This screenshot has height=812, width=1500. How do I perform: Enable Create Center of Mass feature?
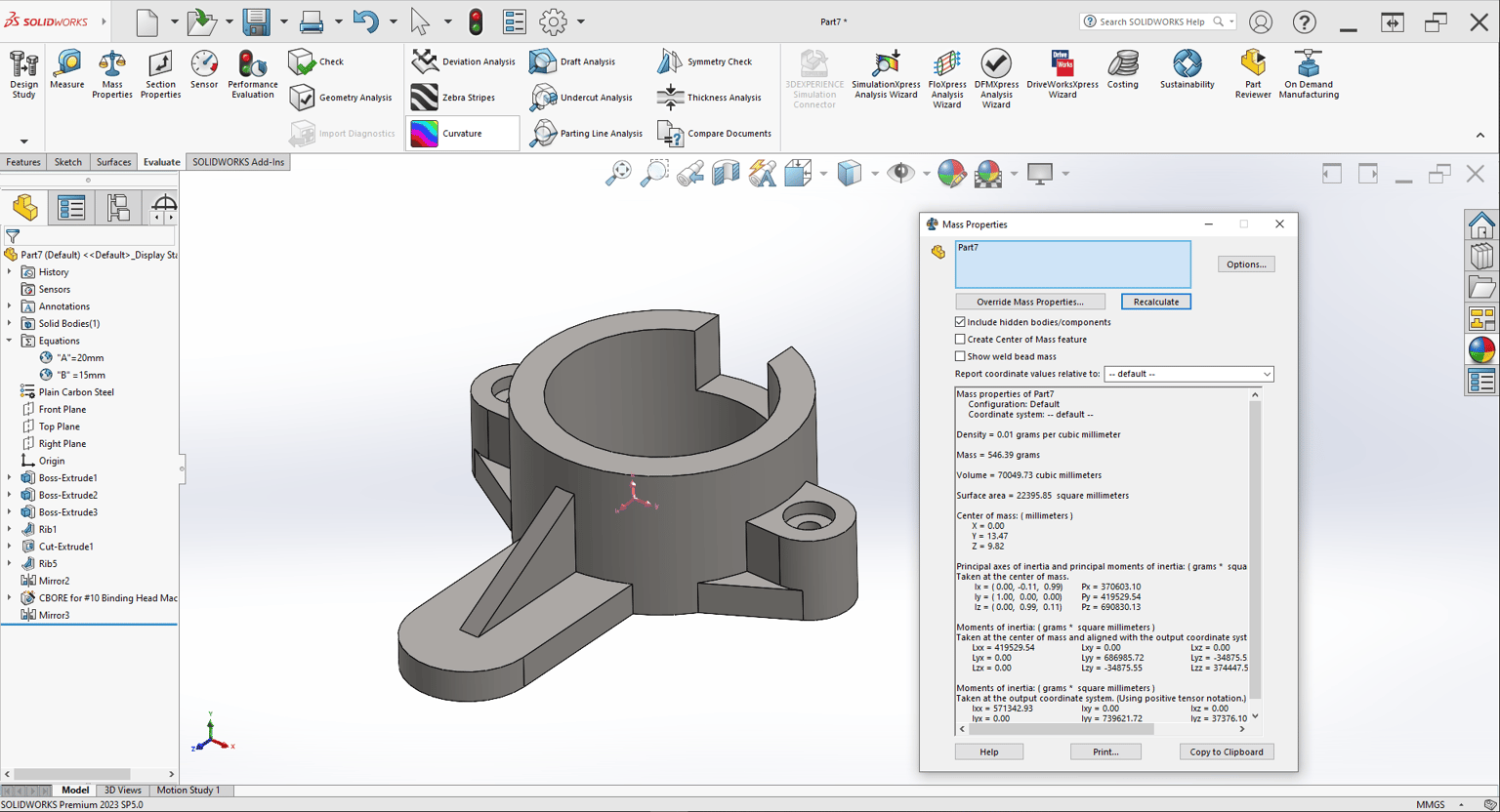tap(960, 340)
